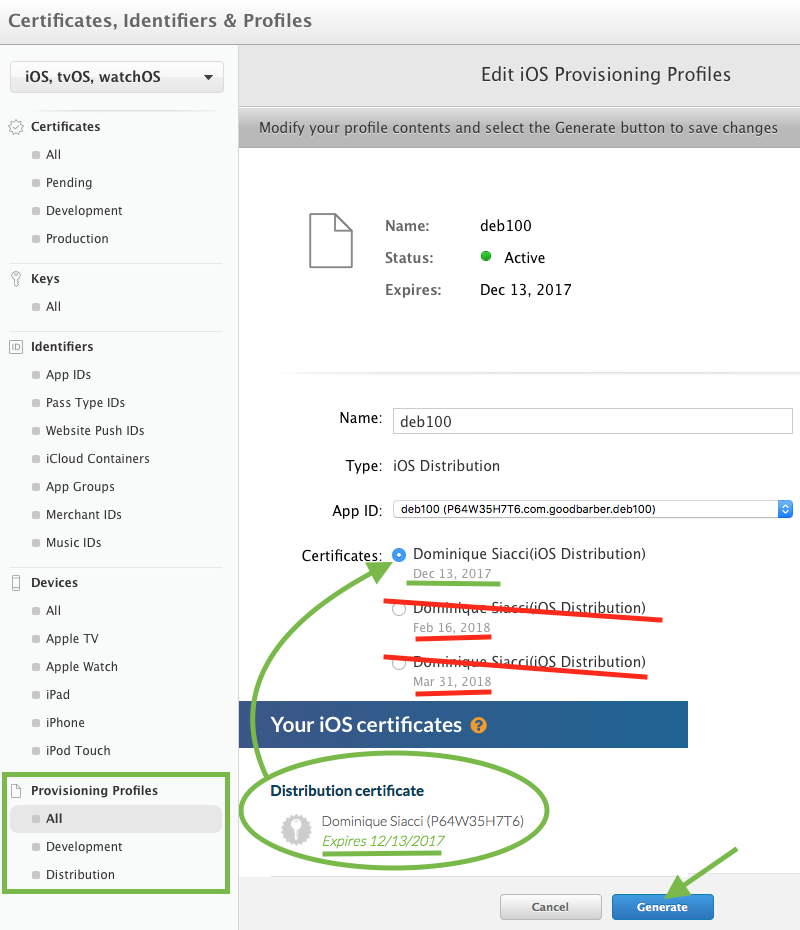Open Distribution under Provisioning Profiles
Image resolution: width=800 pixels, height=930 pixels.
[x=80, y=875]
